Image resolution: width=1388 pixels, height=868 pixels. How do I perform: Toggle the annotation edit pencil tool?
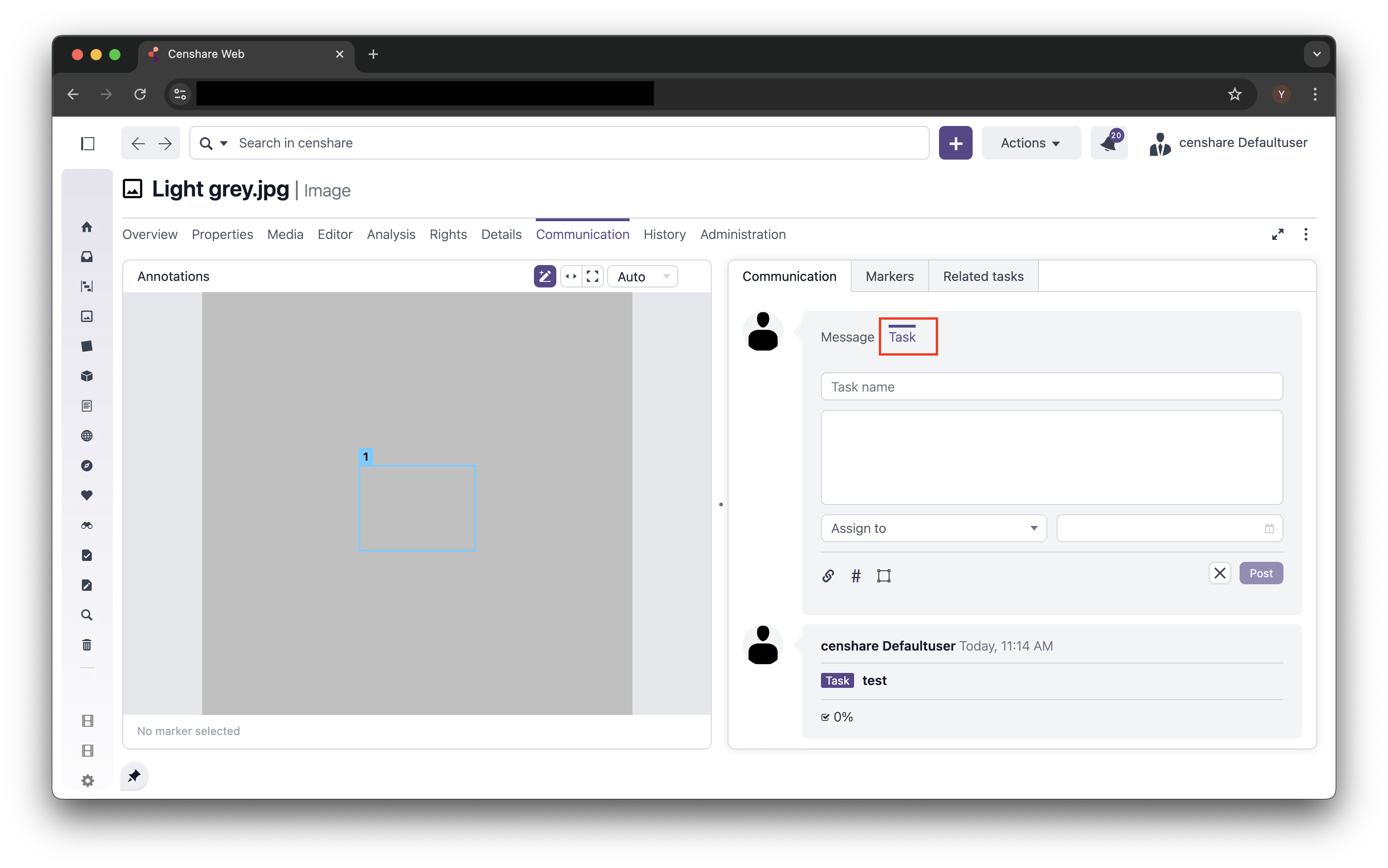click(x=545, y=276)
